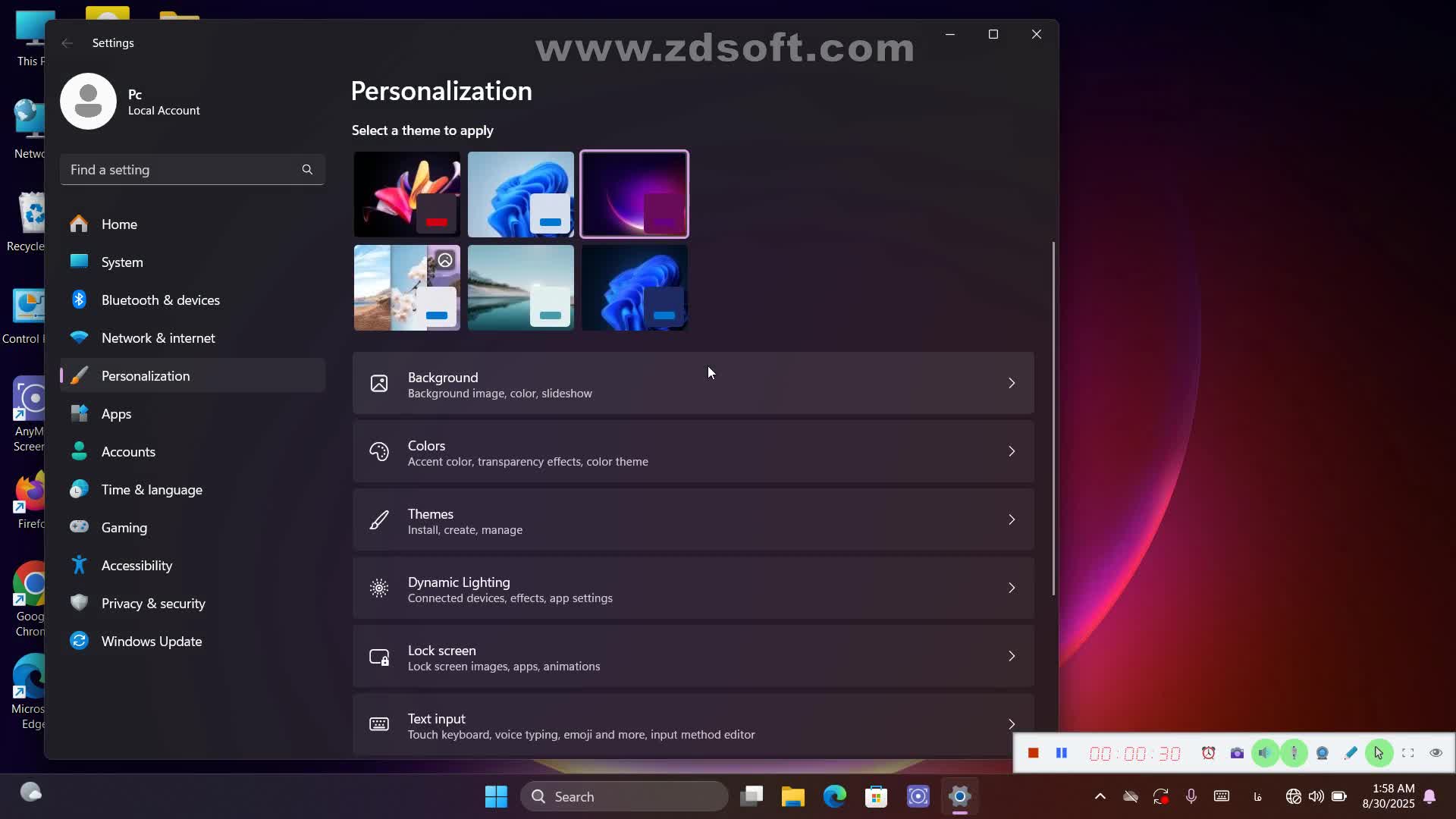This screenshot has width=1456, height=819.
Task: Click the Windows Start button
Action: [x=496, y=796]
